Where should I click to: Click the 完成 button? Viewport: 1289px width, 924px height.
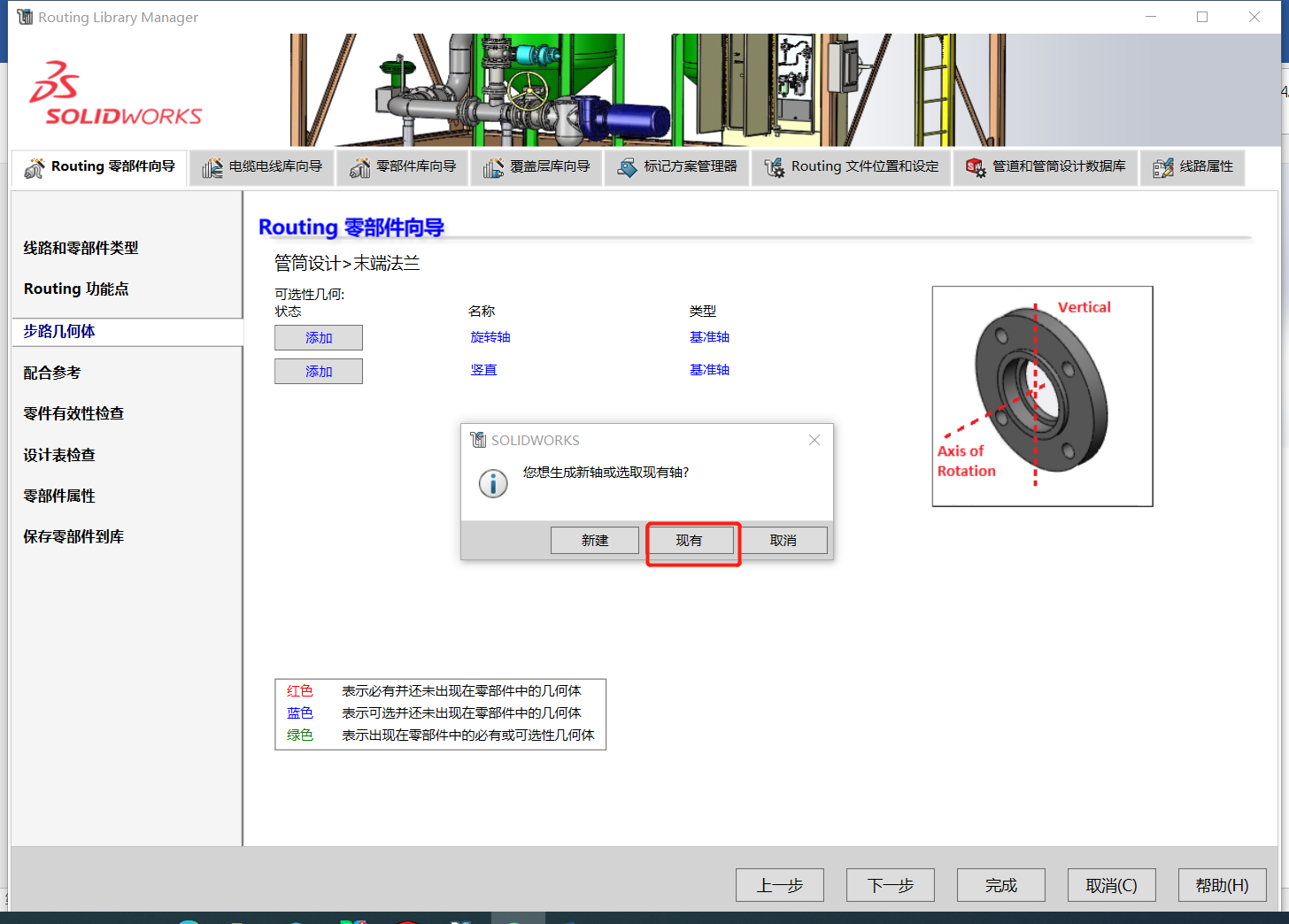1000,884
